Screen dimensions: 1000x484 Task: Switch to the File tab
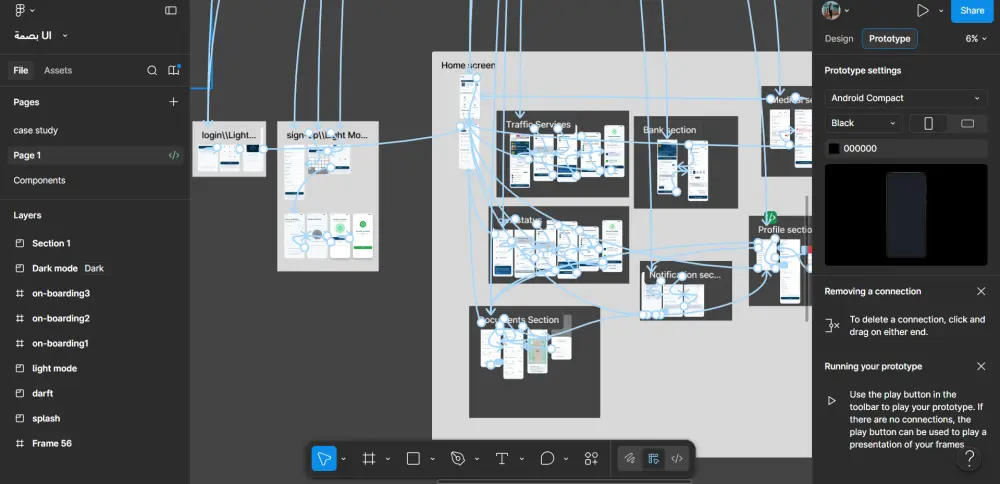pyautogui.click(x=21, y=71)
